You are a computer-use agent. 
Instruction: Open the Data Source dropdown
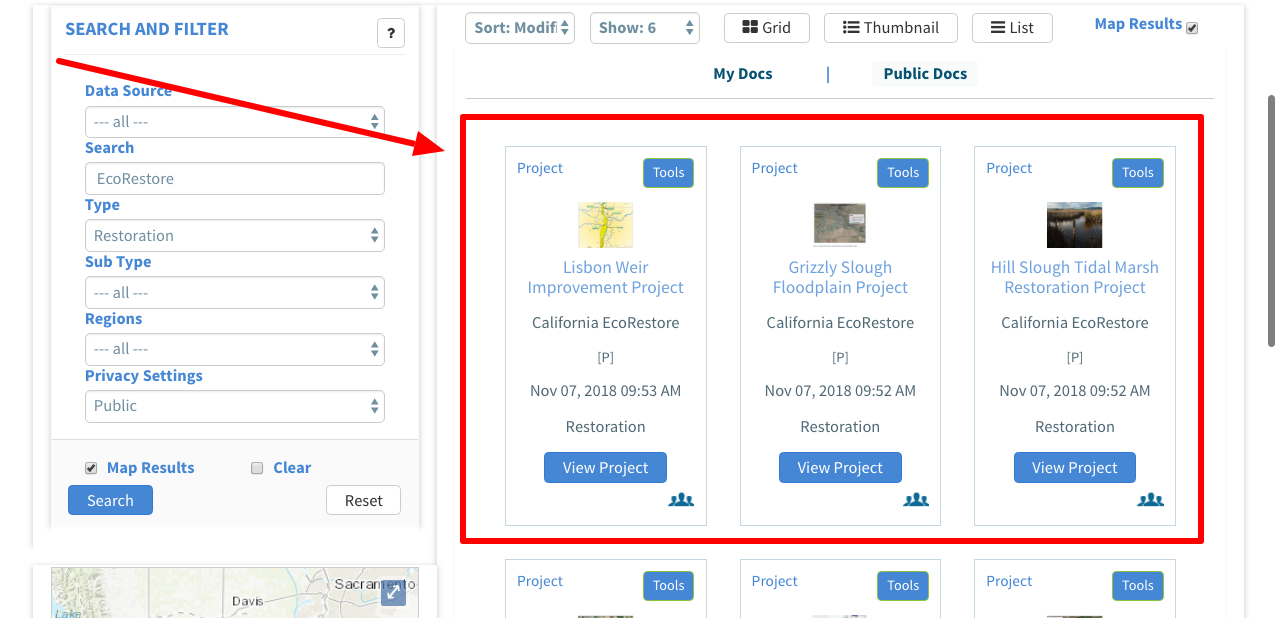point(235,122)
